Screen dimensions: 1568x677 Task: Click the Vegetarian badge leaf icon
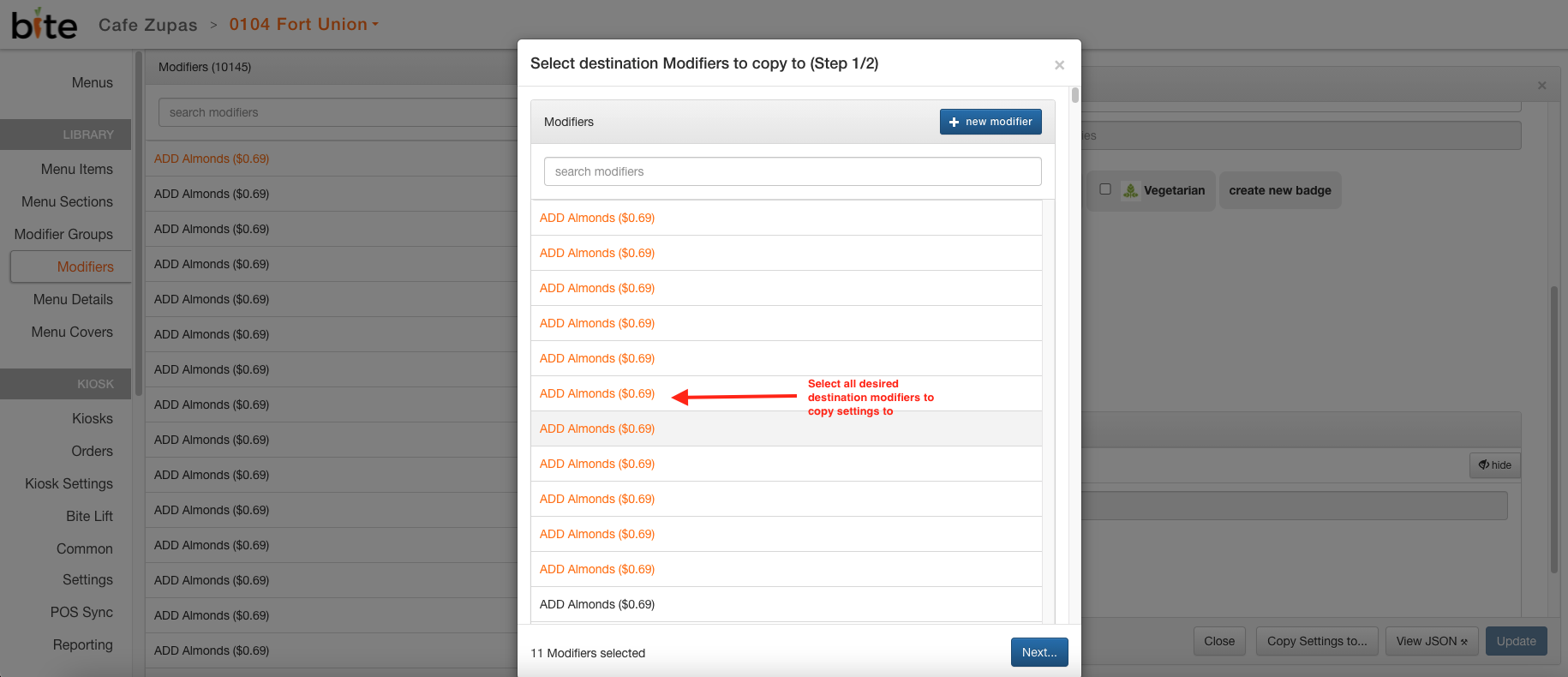1130,191
